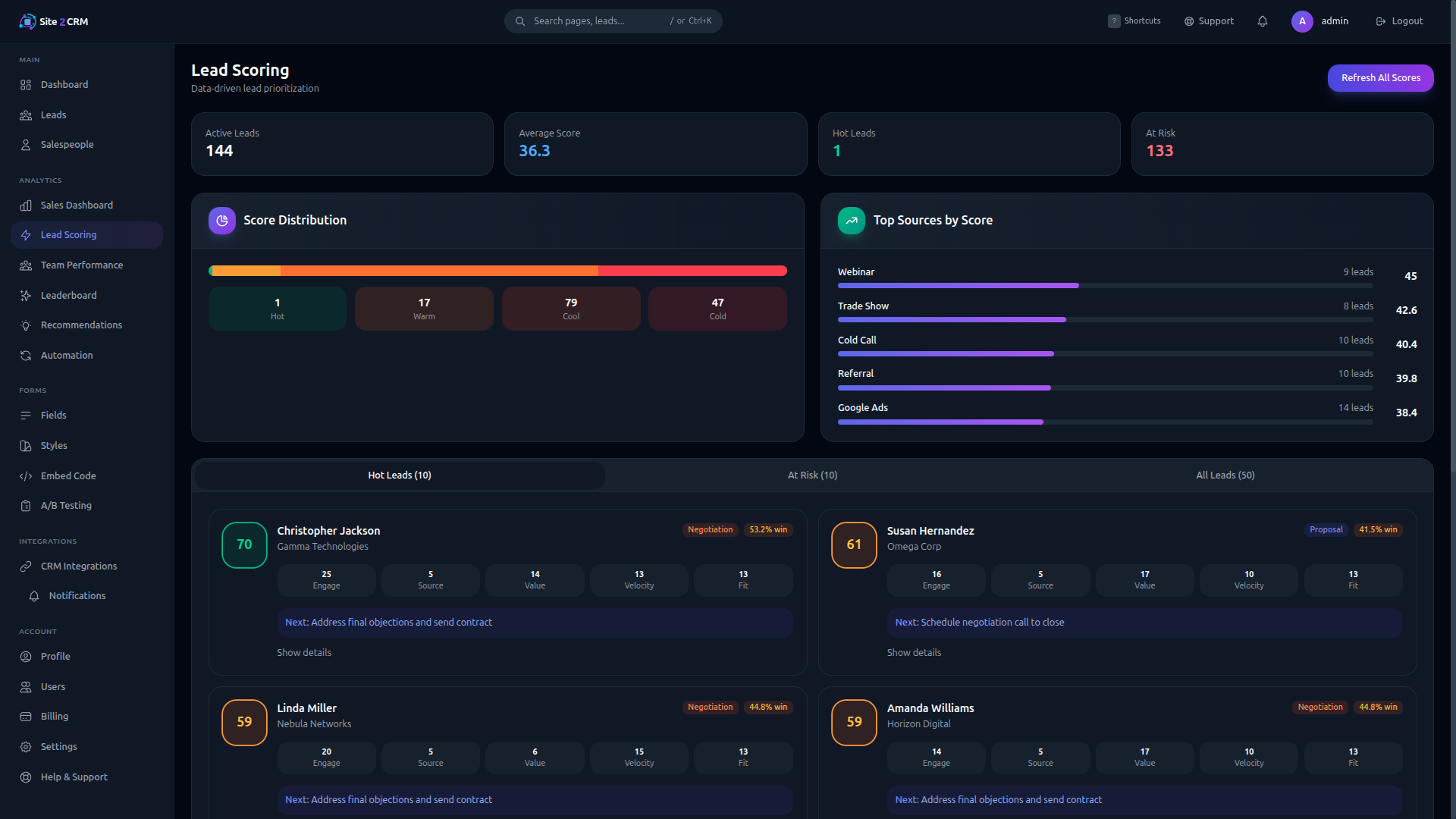
Task: Open Automation via its sidebar icon
Action: pos(26,356)
